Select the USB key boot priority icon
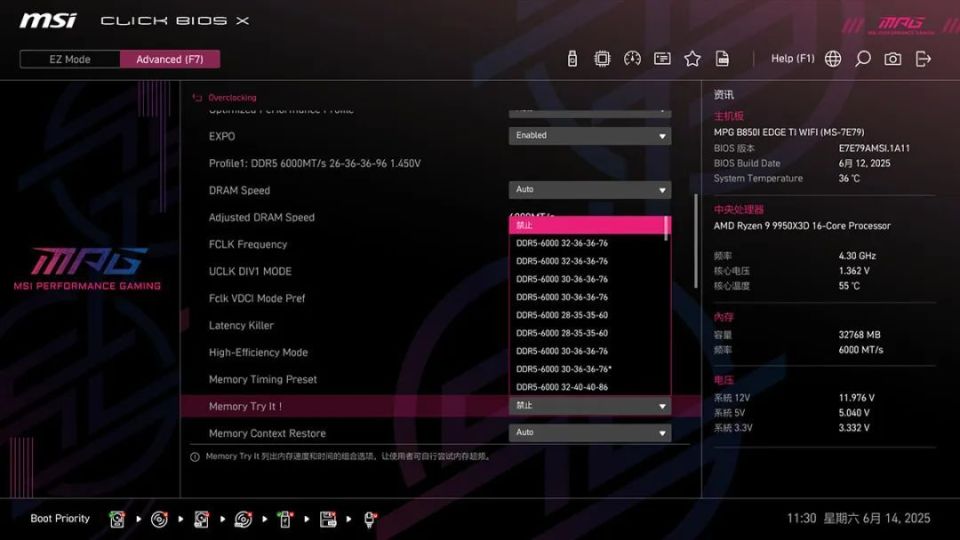960x540 pixels. click(285, 519)
